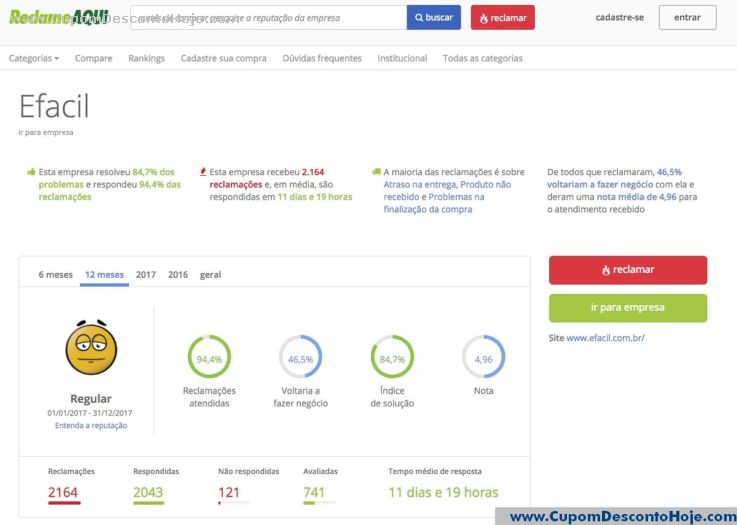Click the green truck icon beside complaint topics
This screenshot has width=737, height=525.
click(x=376, y=172)
